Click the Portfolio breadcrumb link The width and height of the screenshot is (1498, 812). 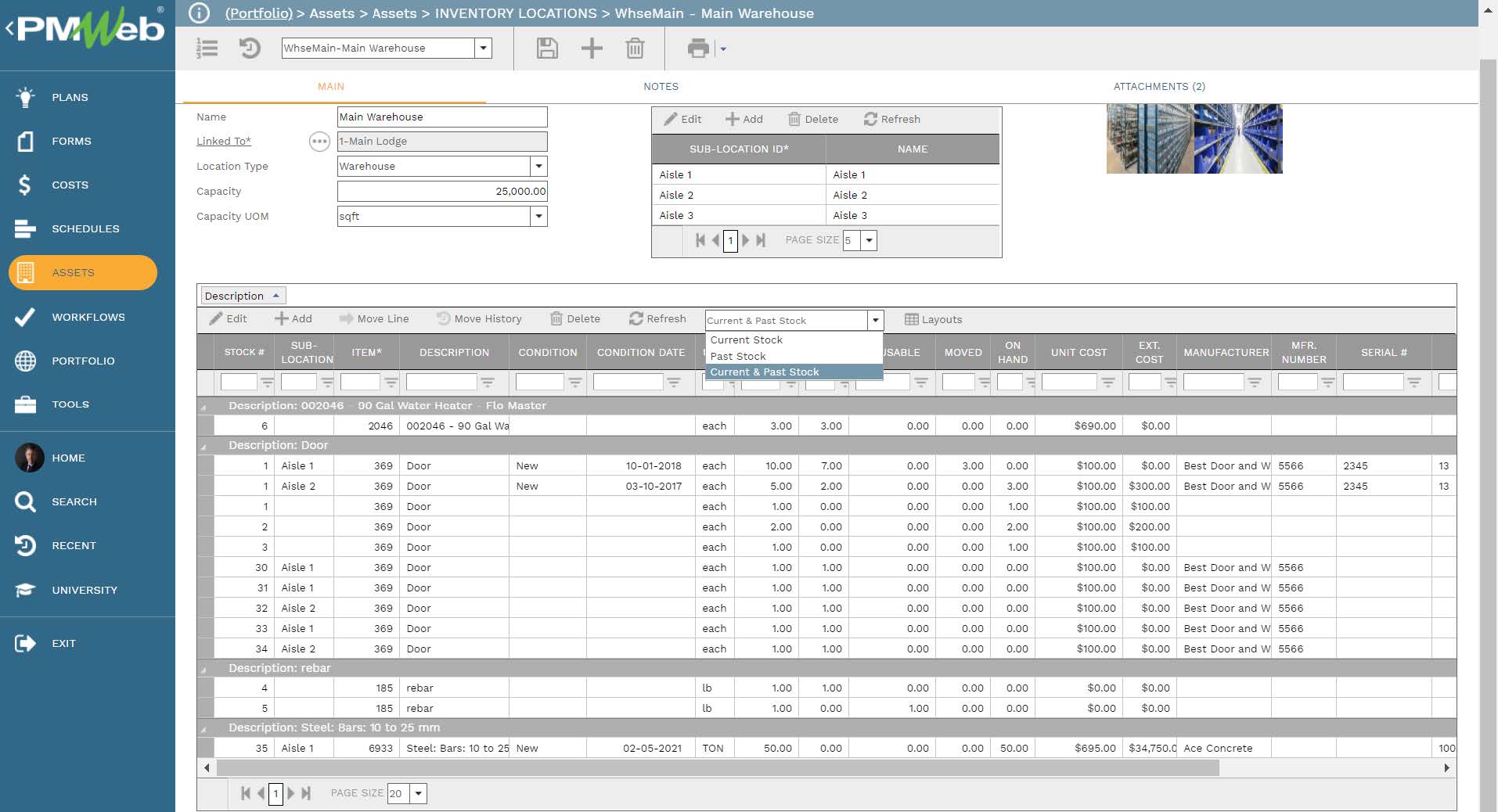[258, 13]
